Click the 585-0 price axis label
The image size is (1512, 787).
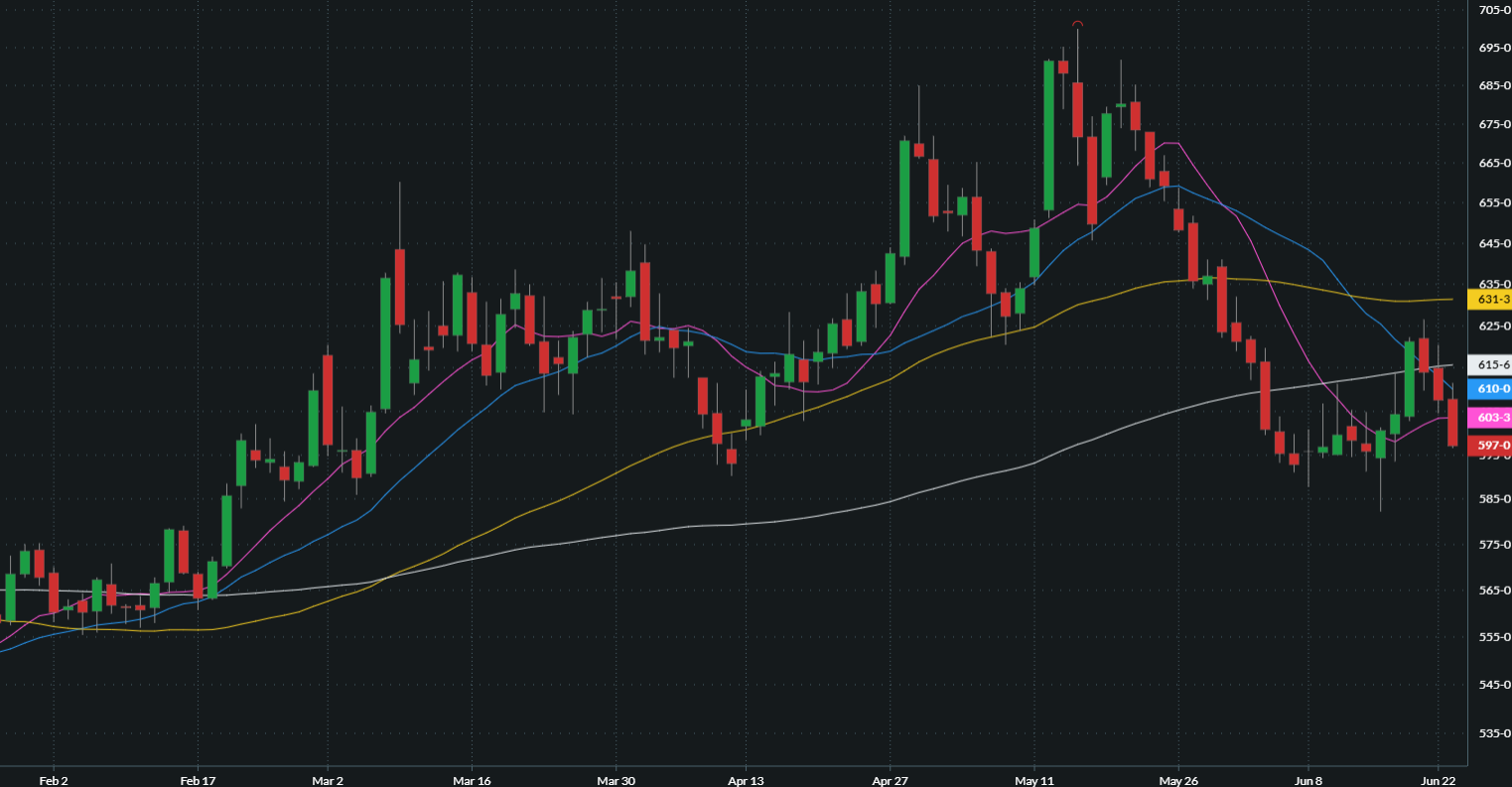point(1494,499)
